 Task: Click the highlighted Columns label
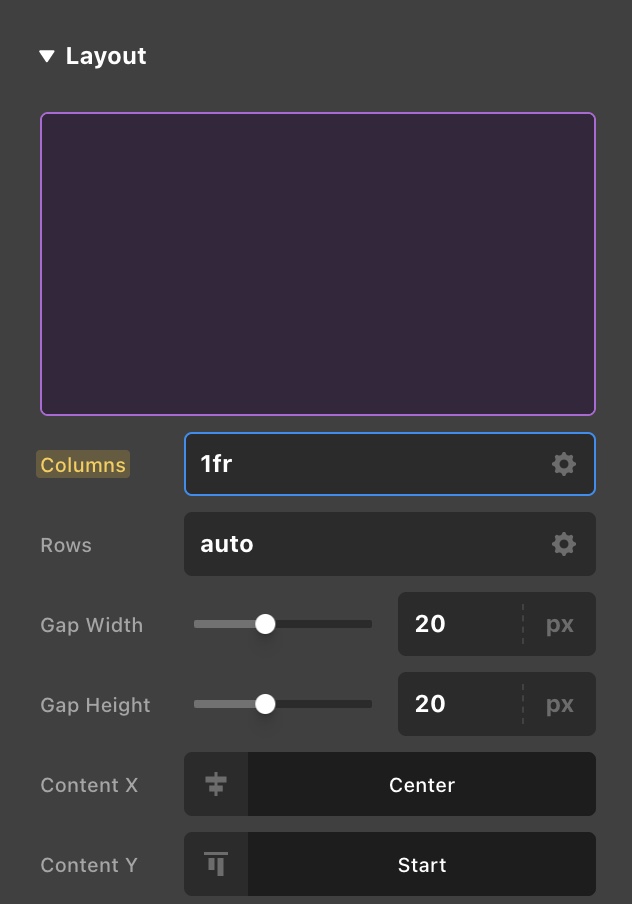click(x=83, y=465)
